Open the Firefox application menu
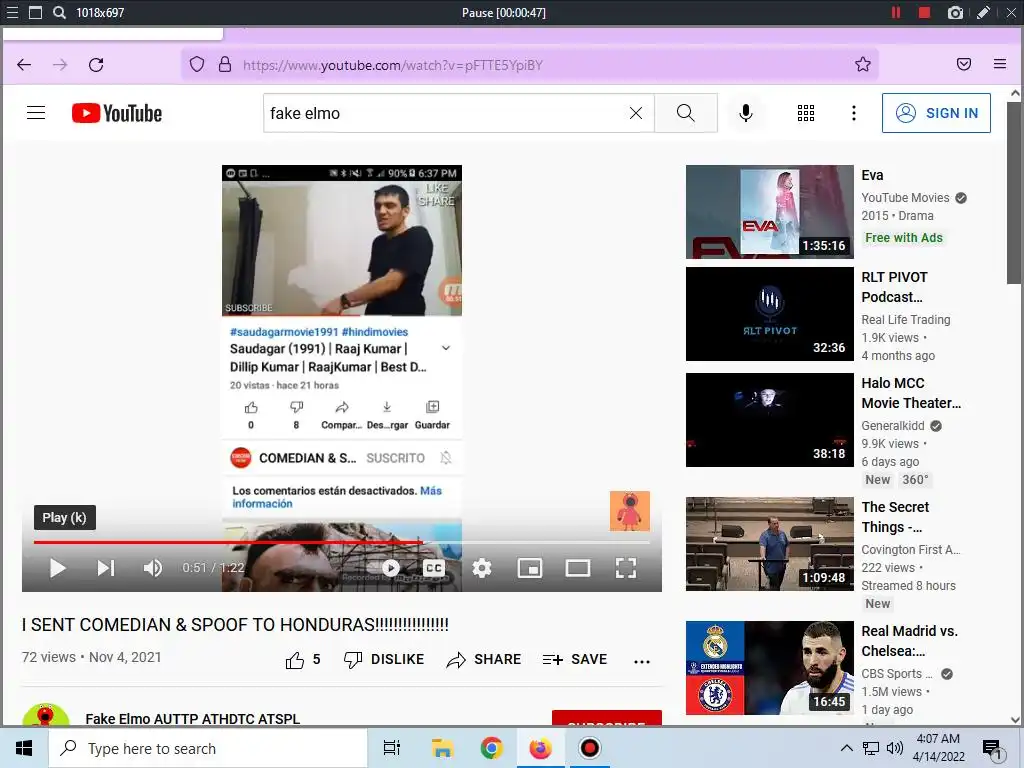 tap(1000, 64)
